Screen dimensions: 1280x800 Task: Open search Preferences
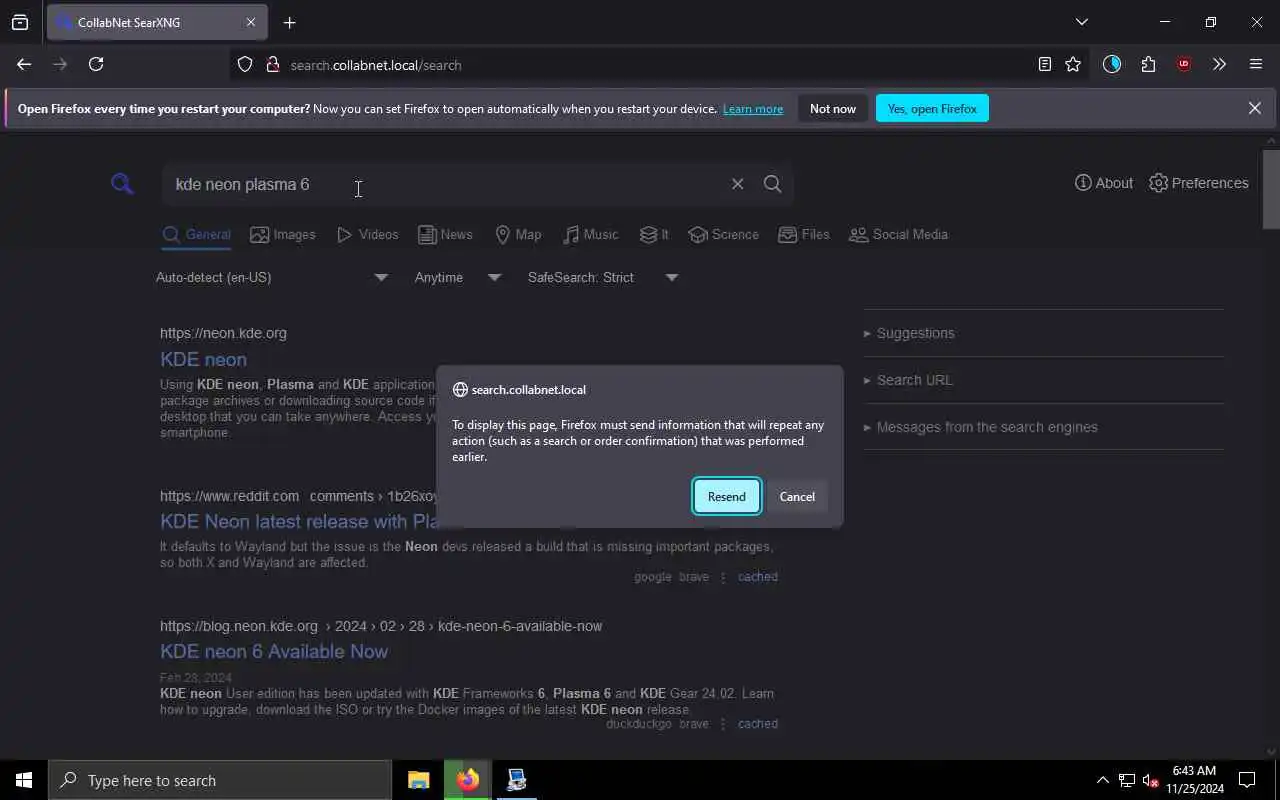tap(1199, 183)
